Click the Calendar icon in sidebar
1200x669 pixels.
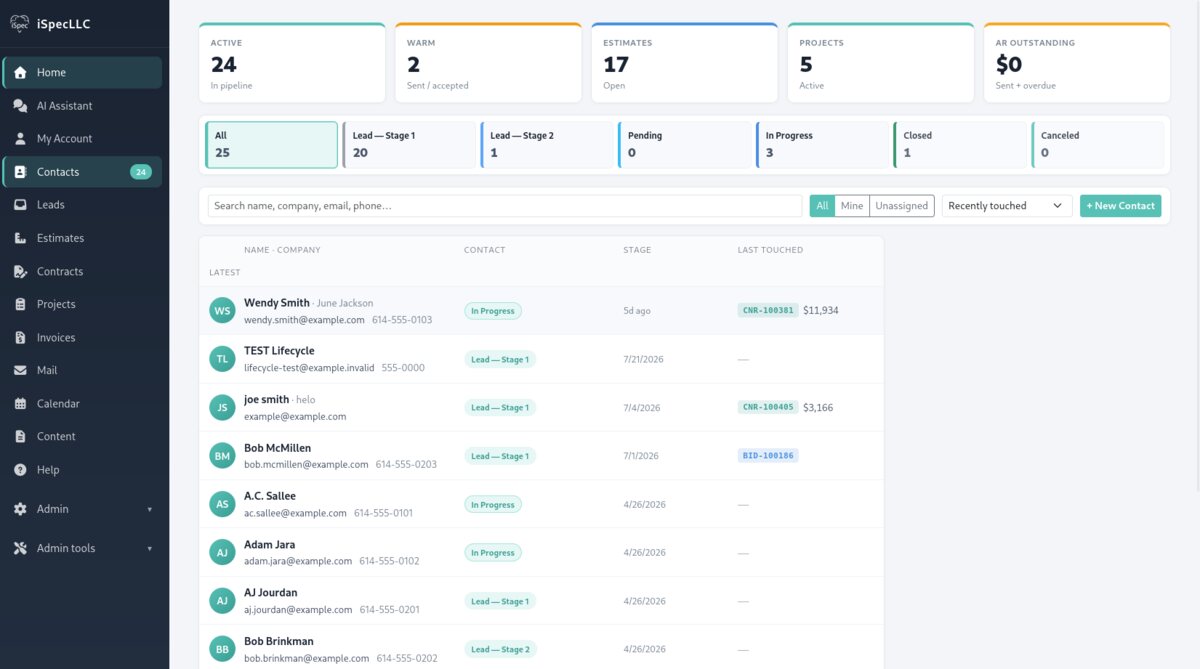click(x=20, y=403)
